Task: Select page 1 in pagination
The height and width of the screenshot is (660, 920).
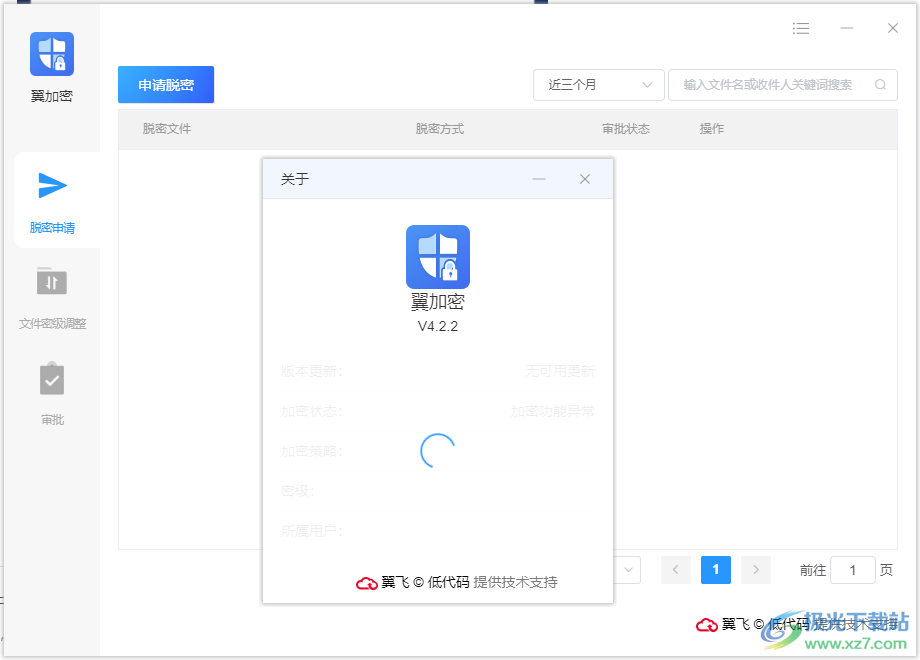Action: coord(715,570)
